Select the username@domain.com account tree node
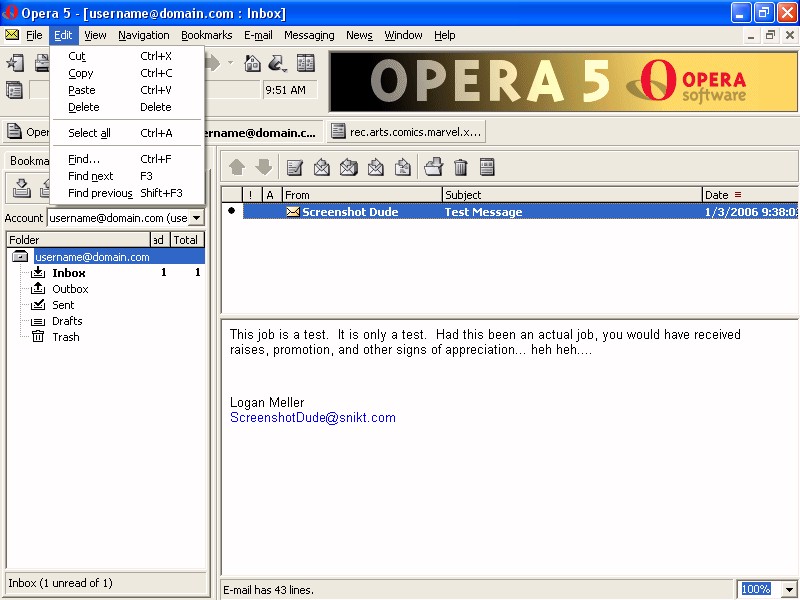The height and width of the screenshot is (600, 800). tap(119, 256)
